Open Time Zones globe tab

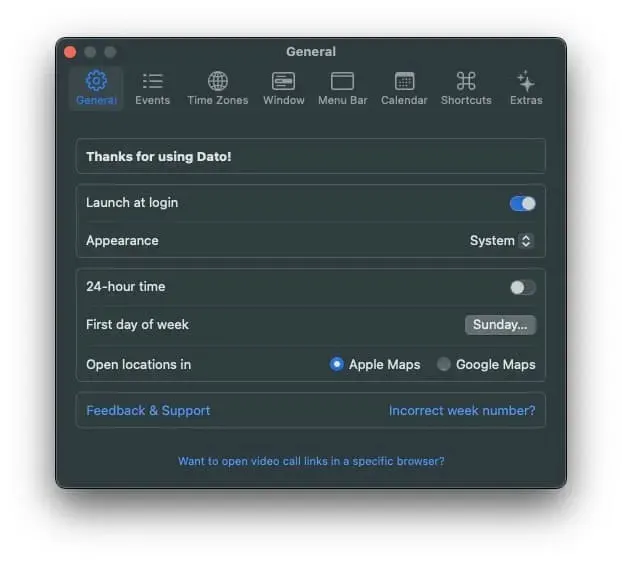click(x=218, y=88)
